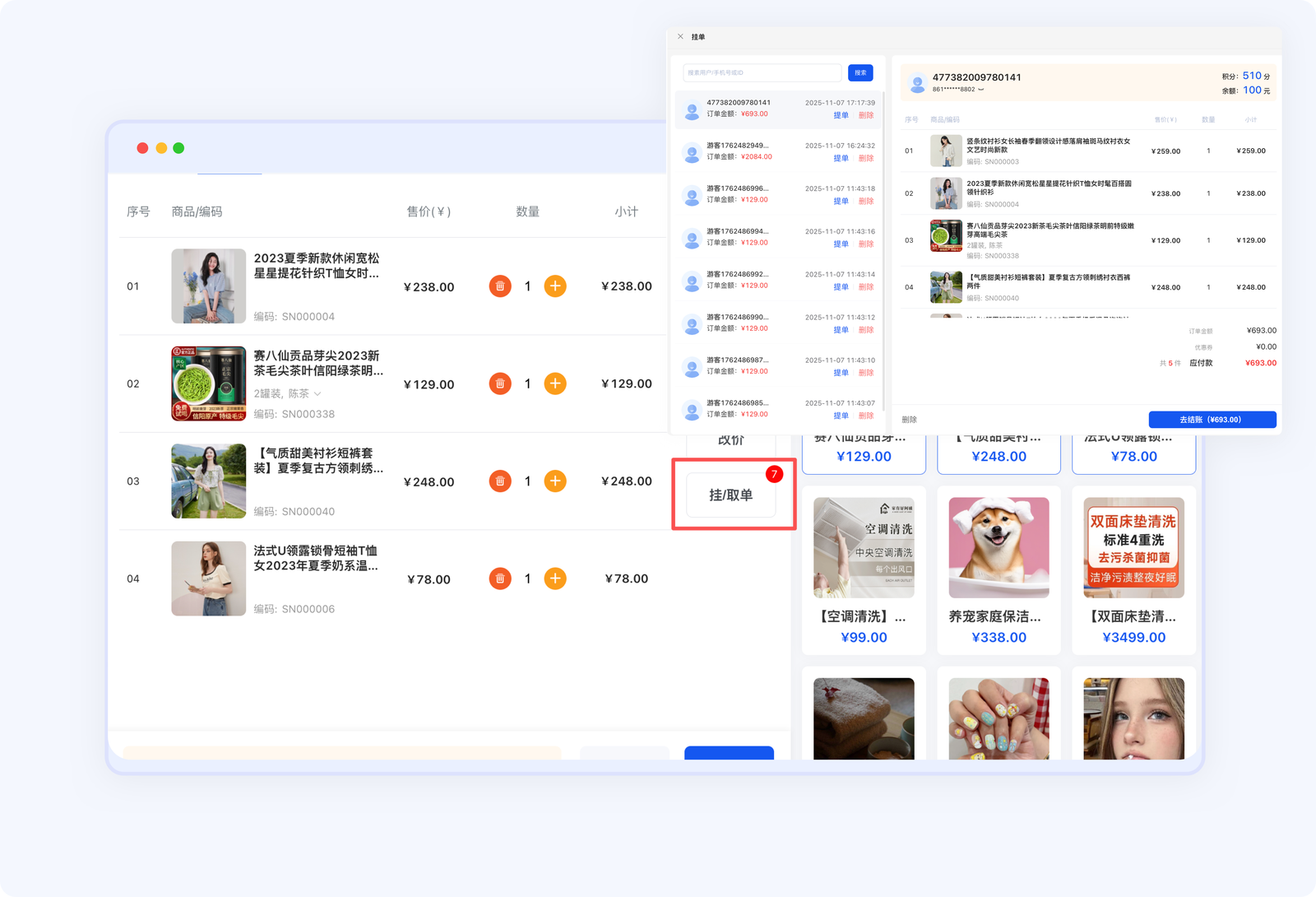This screenshot has width=1316, height=897.
Task: Add one more SN000004 T-shirt with plus
Action: pyautogui.click(x=555, y=286)
